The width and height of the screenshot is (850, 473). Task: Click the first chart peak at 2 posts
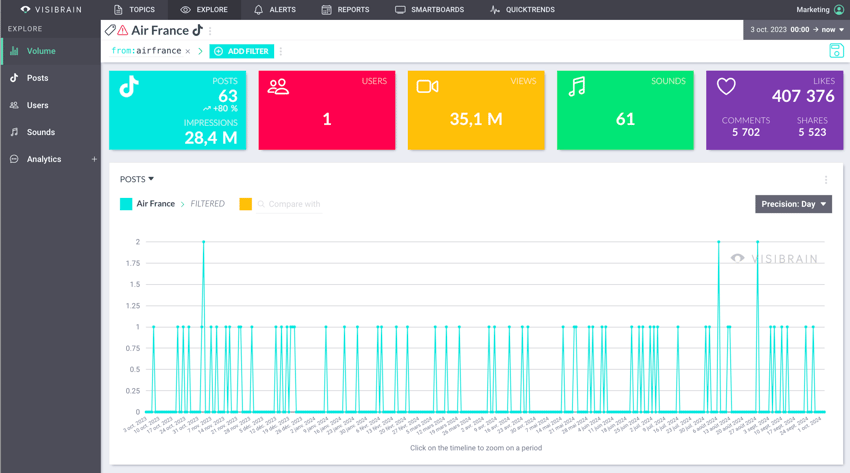click(203, 242)
